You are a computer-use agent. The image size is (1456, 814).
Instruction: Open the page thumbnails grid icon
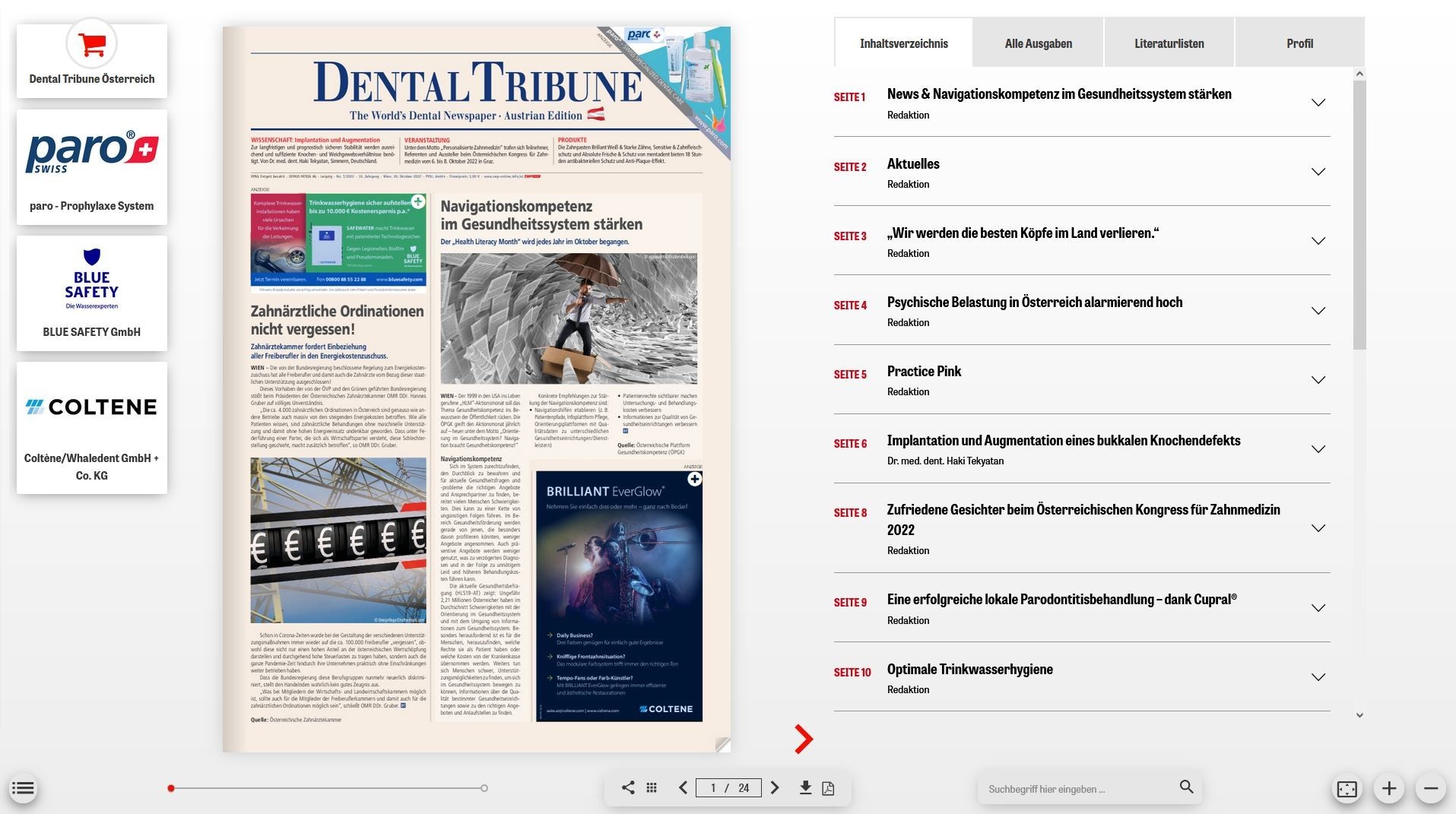[x=652, y=787]
